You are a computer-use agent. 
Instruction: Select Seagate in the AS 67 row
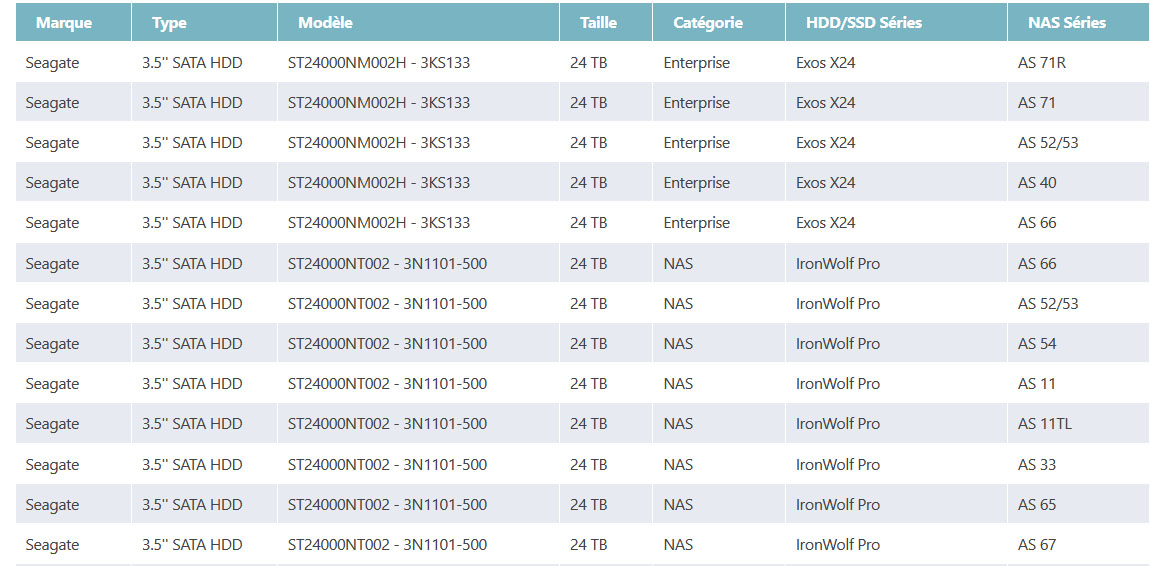pyautogui.click(x=52, y=545)
